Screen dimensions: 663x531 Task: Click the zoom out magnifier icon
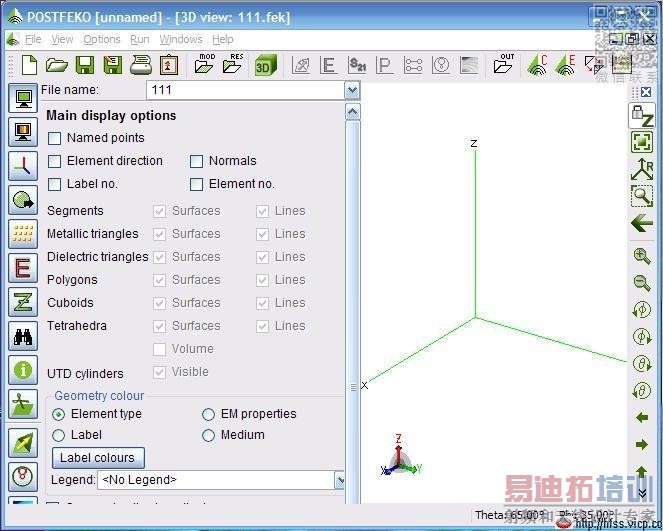(642, 283)
